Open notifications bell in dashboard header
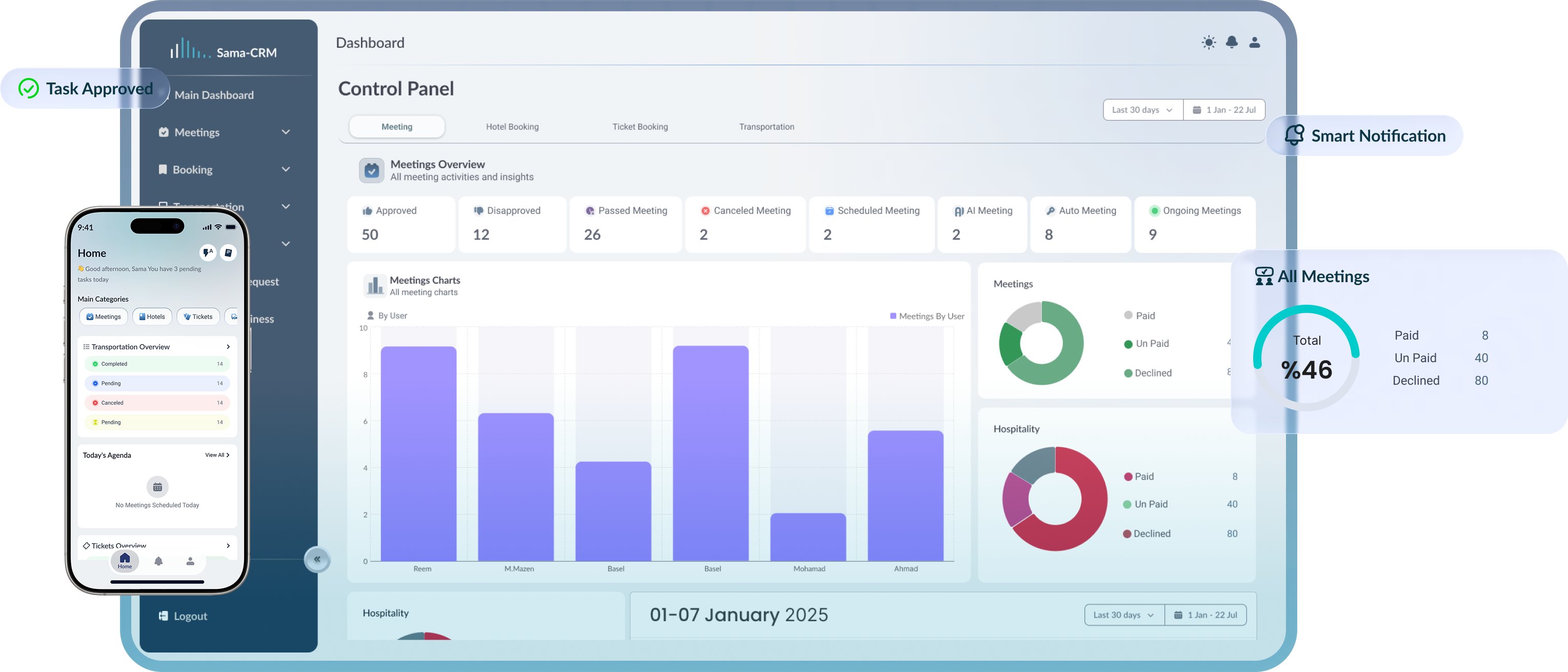The image size is (1568, 672). (x=1232, y=42)
